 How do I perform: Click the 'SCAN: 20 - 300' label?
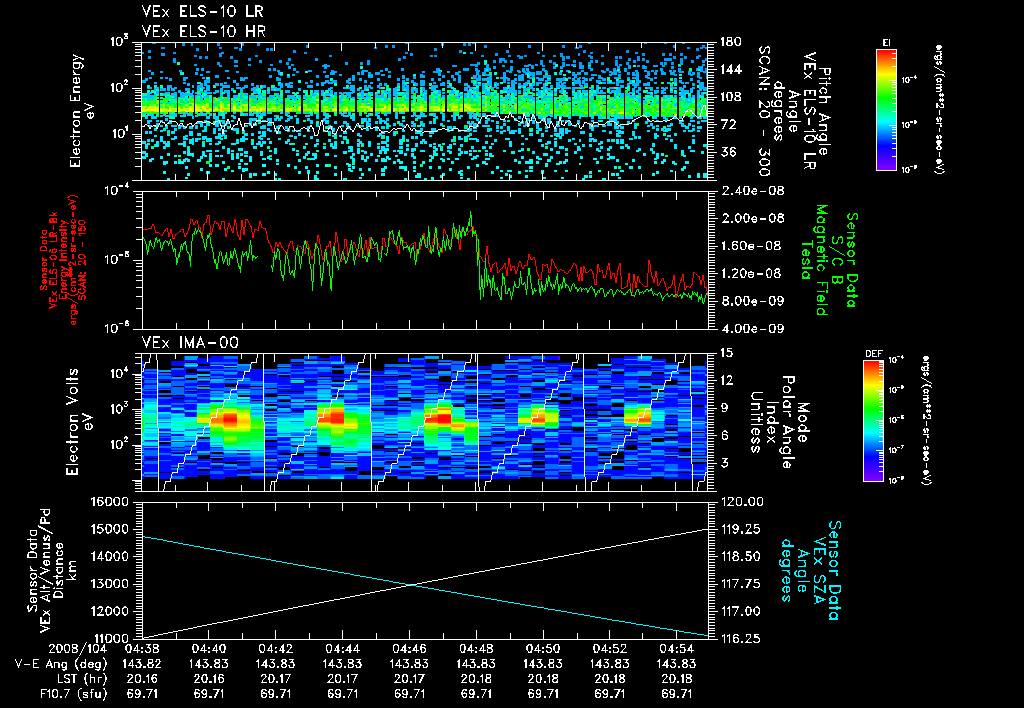tap(763, 111)
